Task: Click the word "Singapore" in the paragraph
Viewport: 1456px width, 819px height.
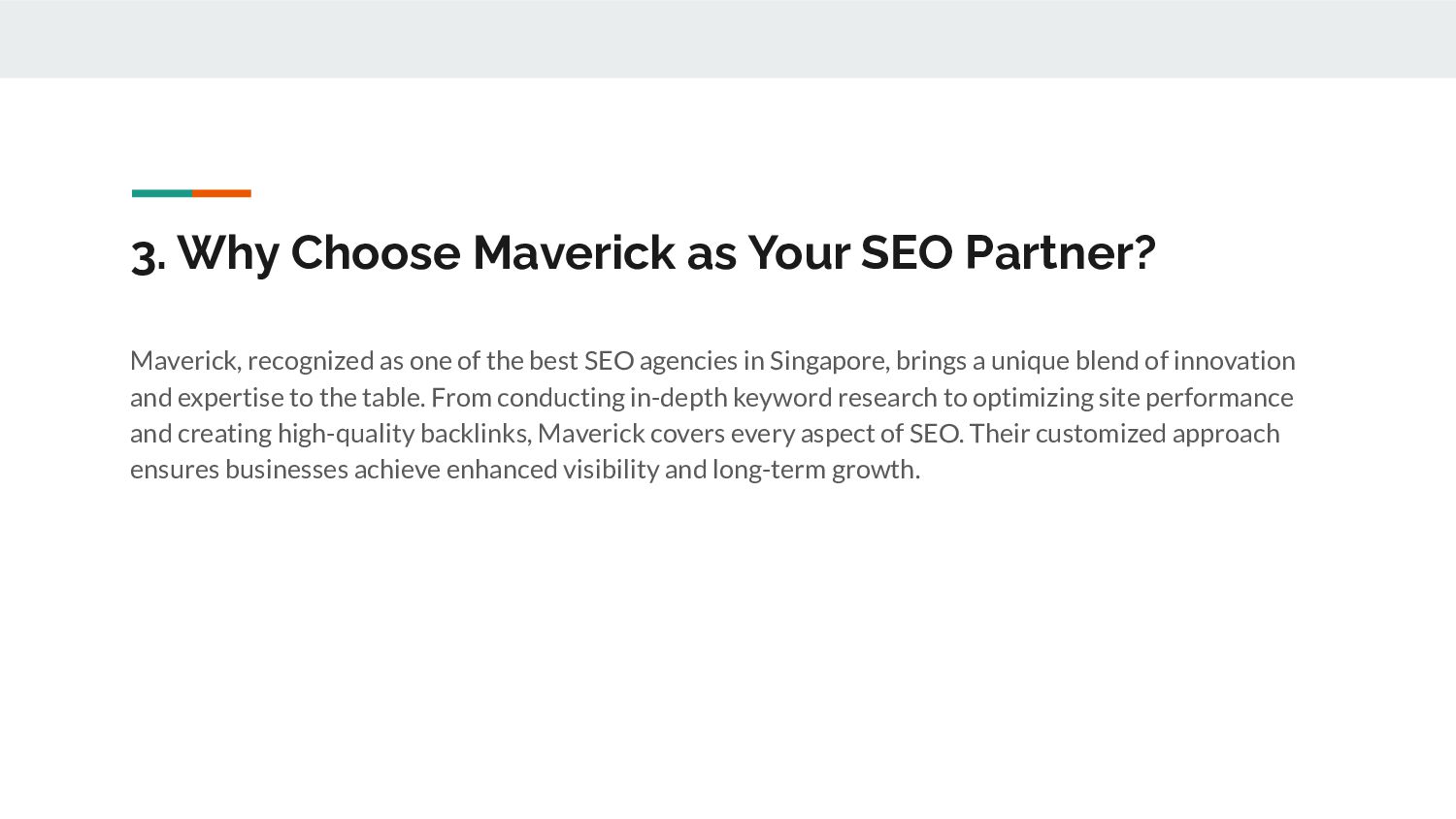Action: click(828, 361)
